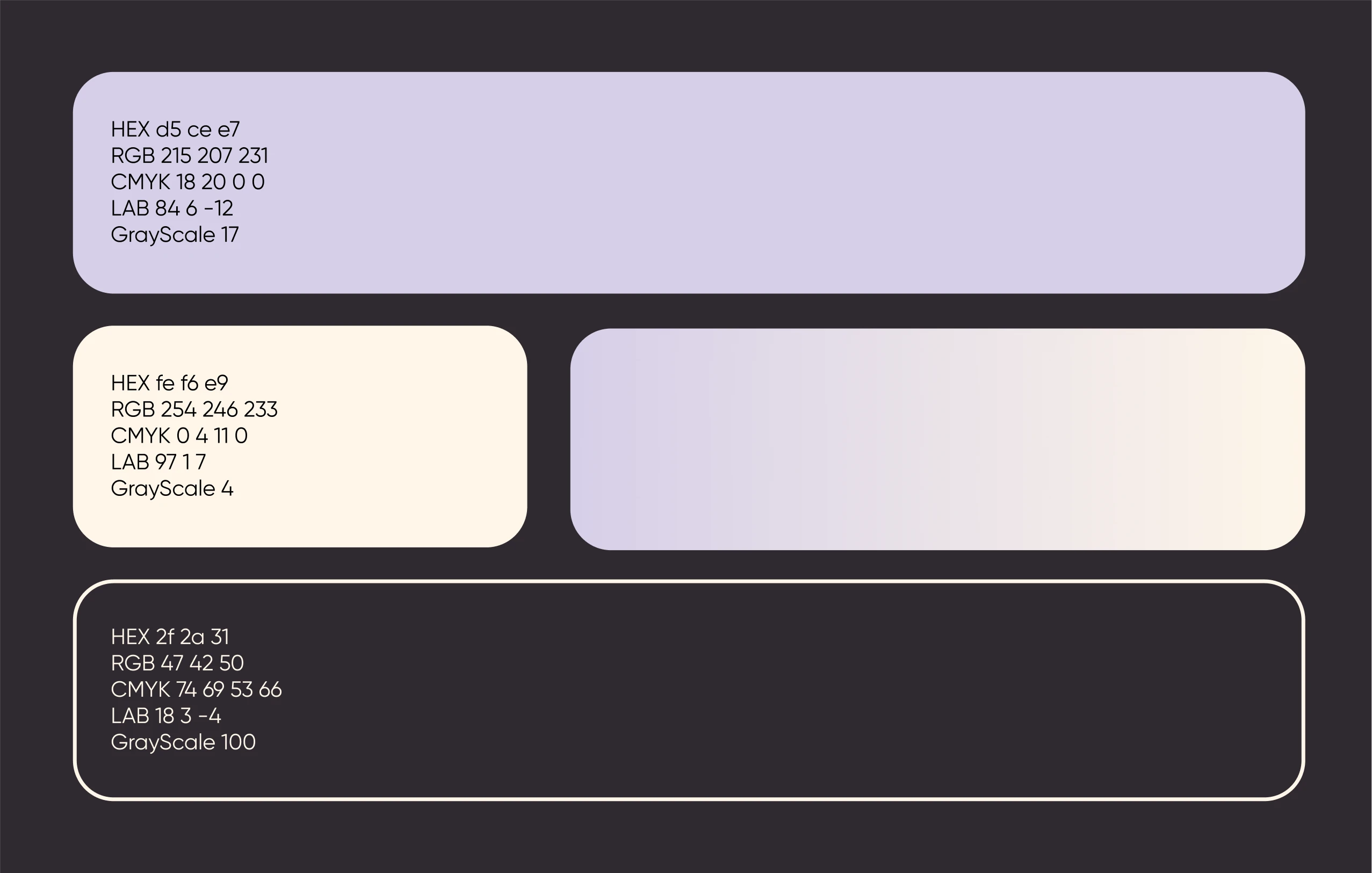Viewport: 1372px width, 873px height.
Task: Select the LAB 84 6 -12 text
Action: coord(171,208)
